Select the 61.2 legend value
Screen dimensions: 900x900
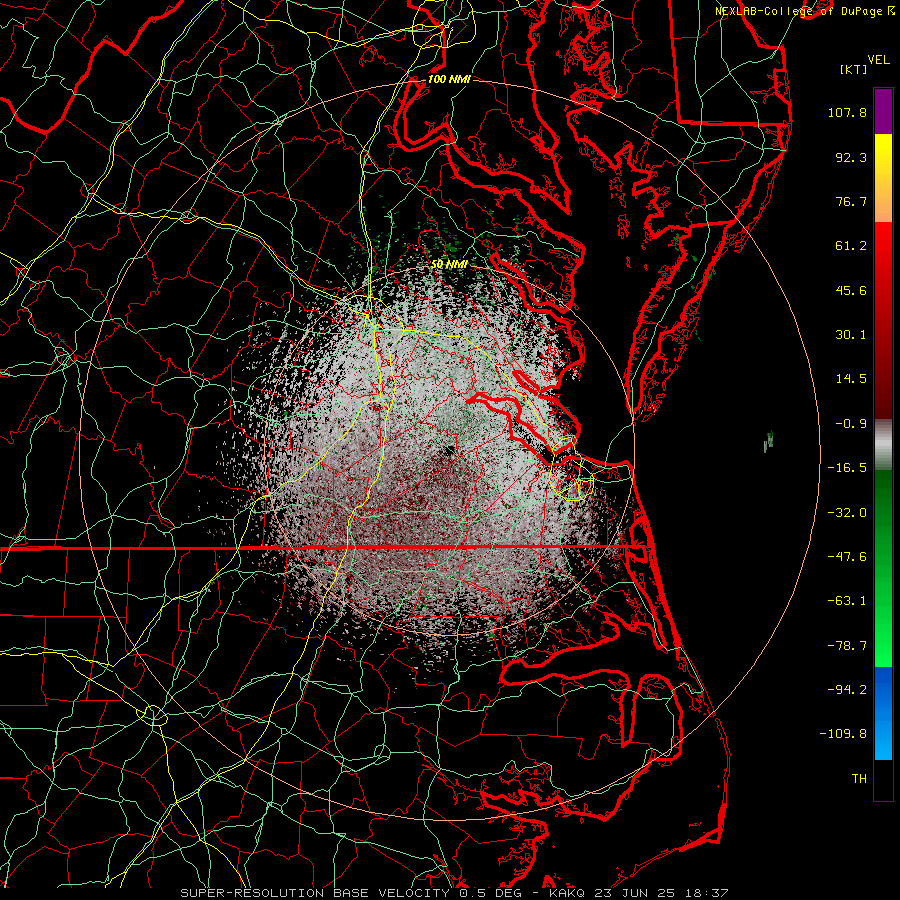(851, 246)
